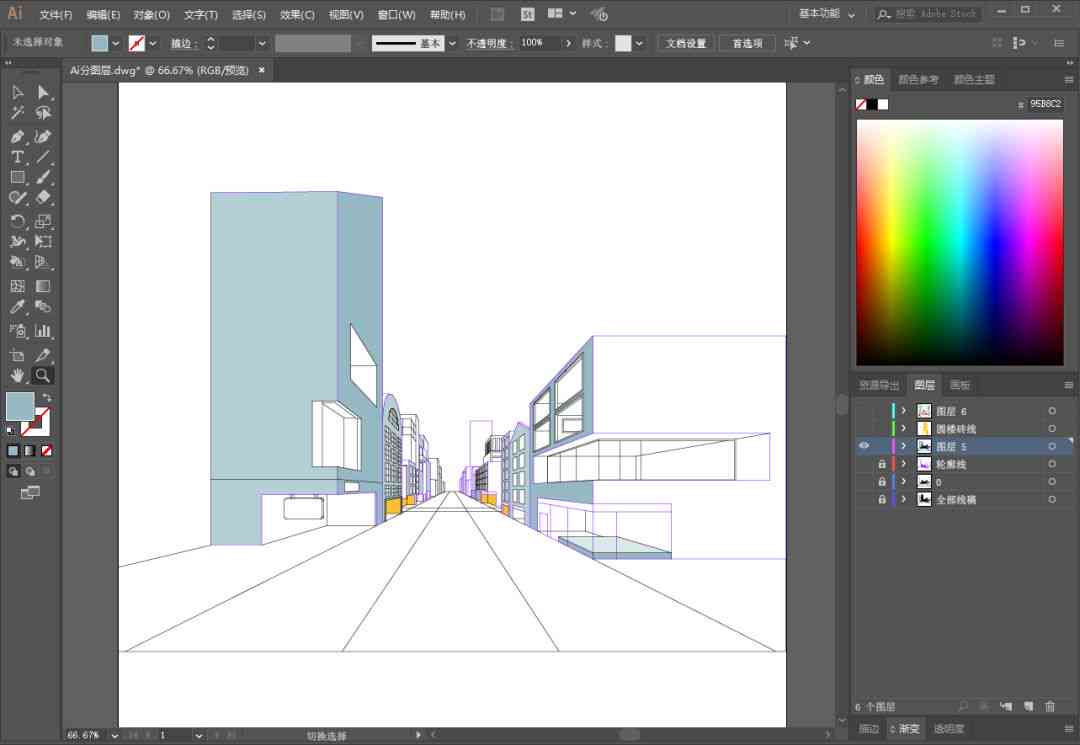
Task: Switch to the 画板 tab
Action: [959, 385]
